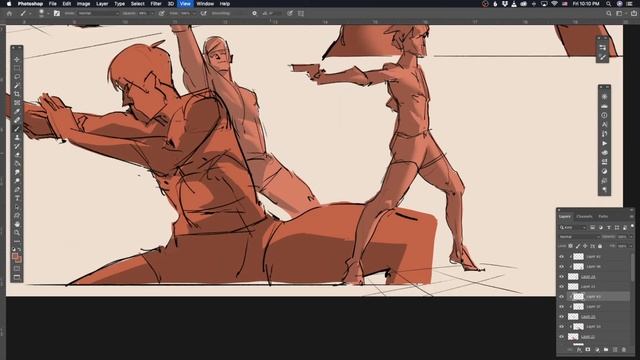
Task: Open the Layers panel flyout menu
Action: coord(631,217)
